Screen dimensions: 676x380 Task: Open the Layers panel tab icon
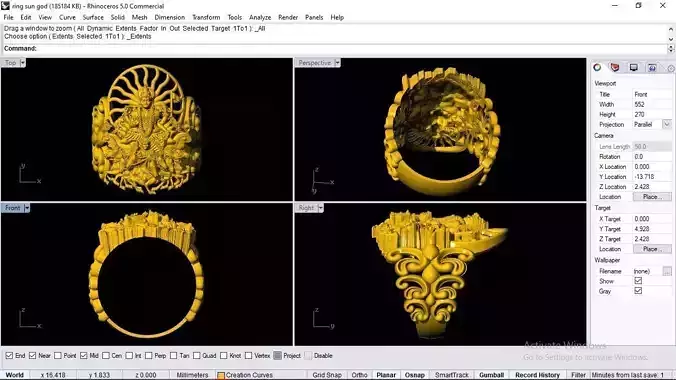click(615, 67)
